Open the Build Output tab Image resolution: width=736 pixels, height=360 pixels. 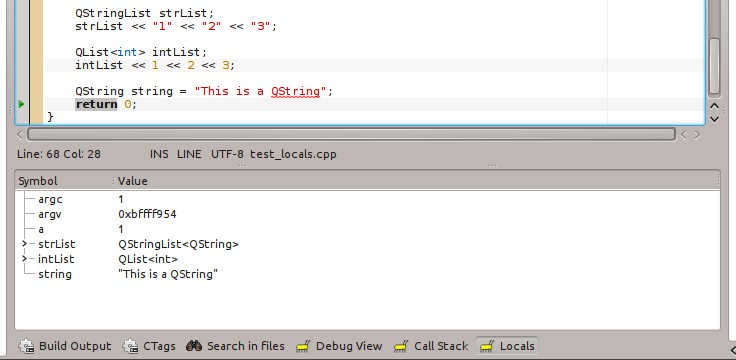click(x=65, y=346)
